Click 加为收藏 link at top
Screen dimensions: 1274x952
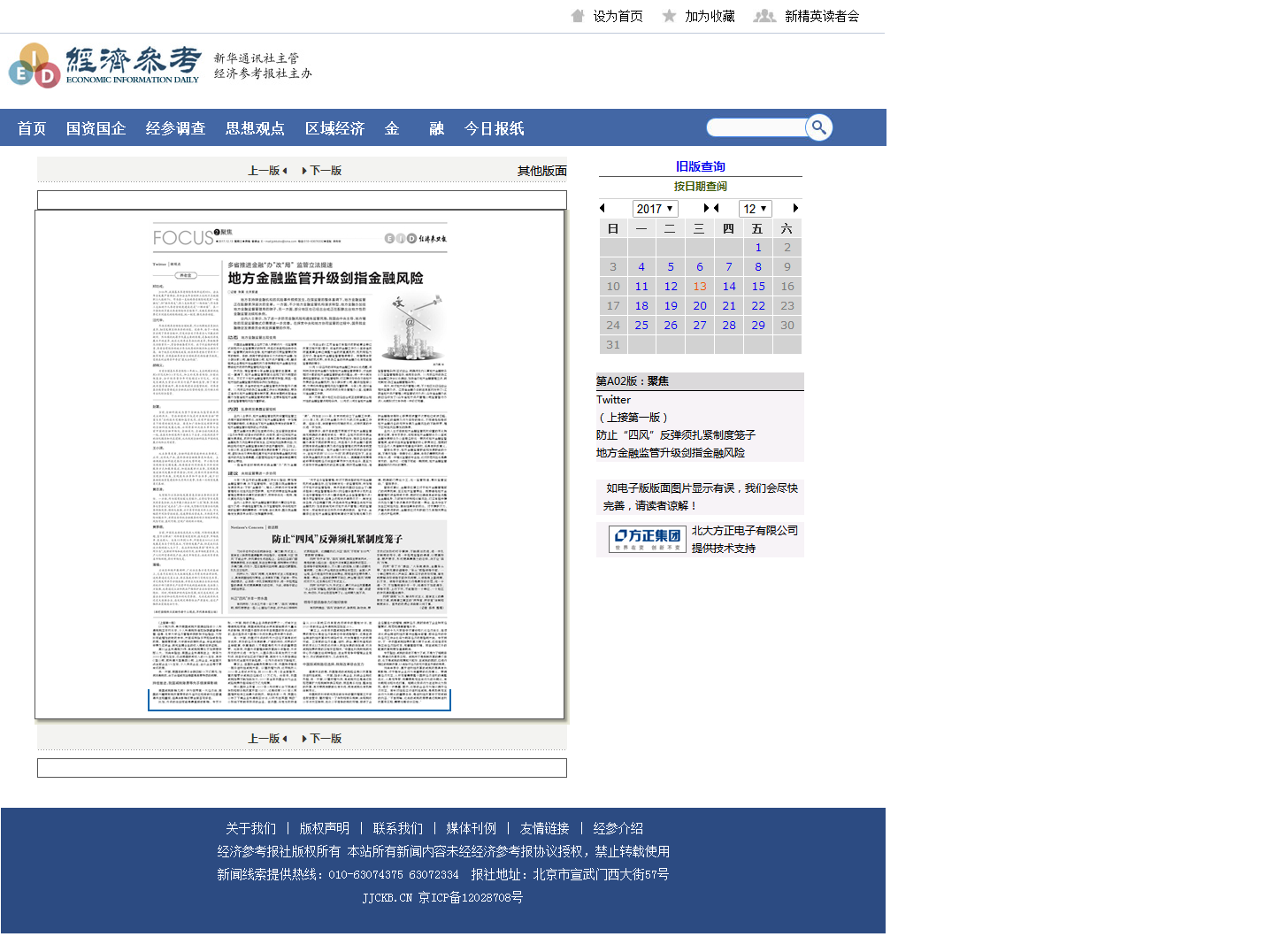[x=710, y=16]
